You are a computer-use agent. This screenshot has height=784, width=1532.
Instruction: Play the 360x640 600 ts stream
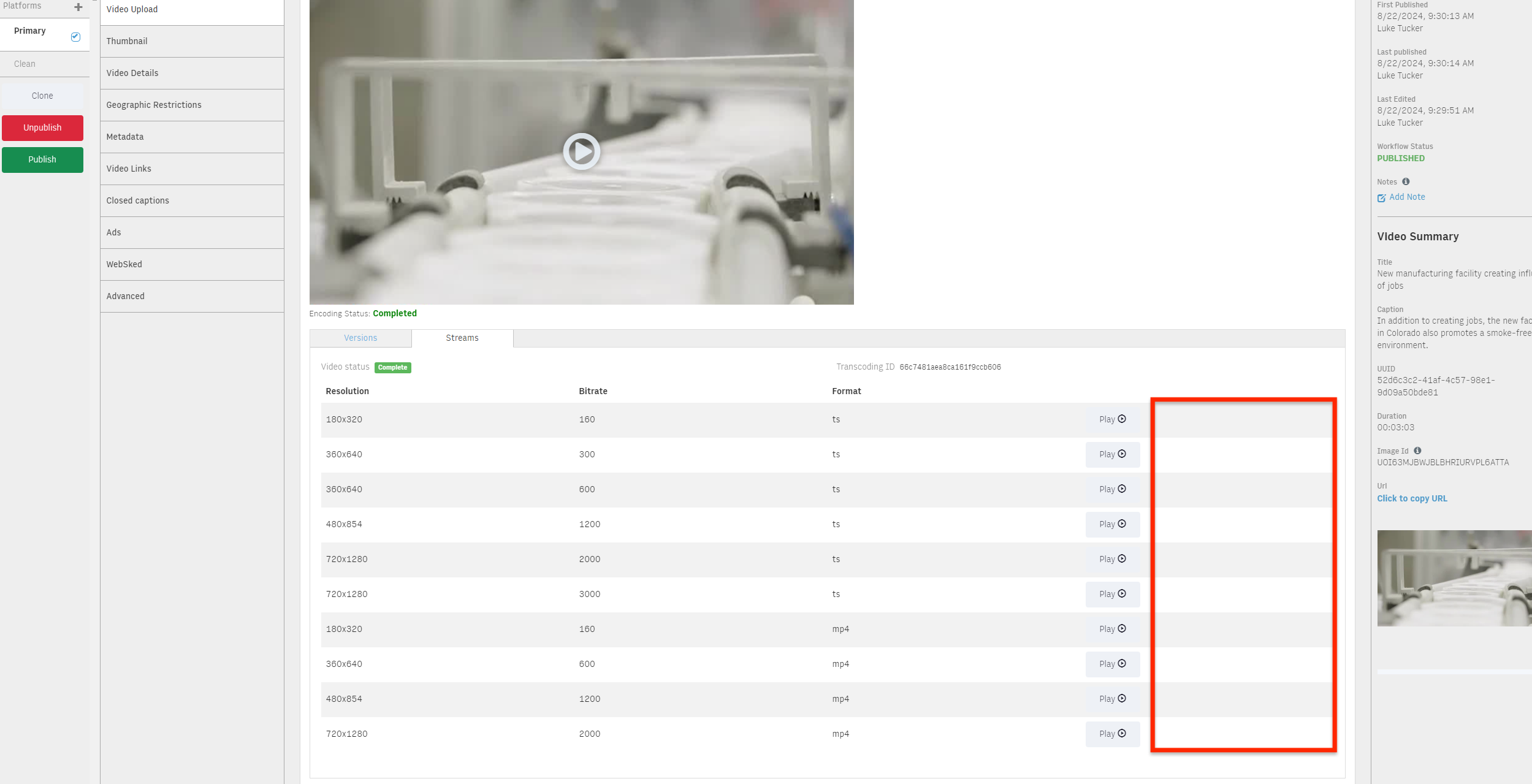(x=1112, y=489)
